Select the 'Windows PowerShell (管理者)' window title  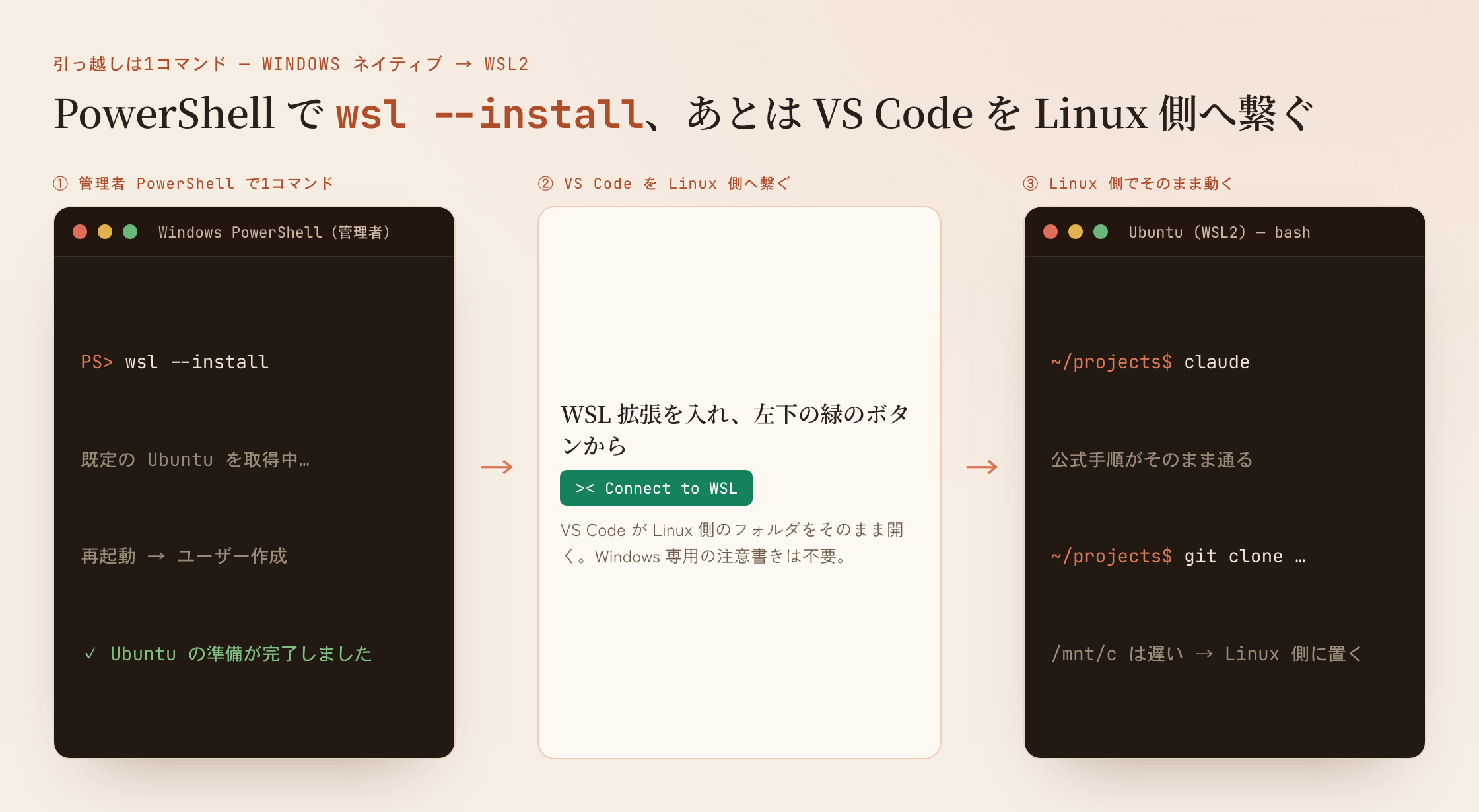(x=274, y=232)
